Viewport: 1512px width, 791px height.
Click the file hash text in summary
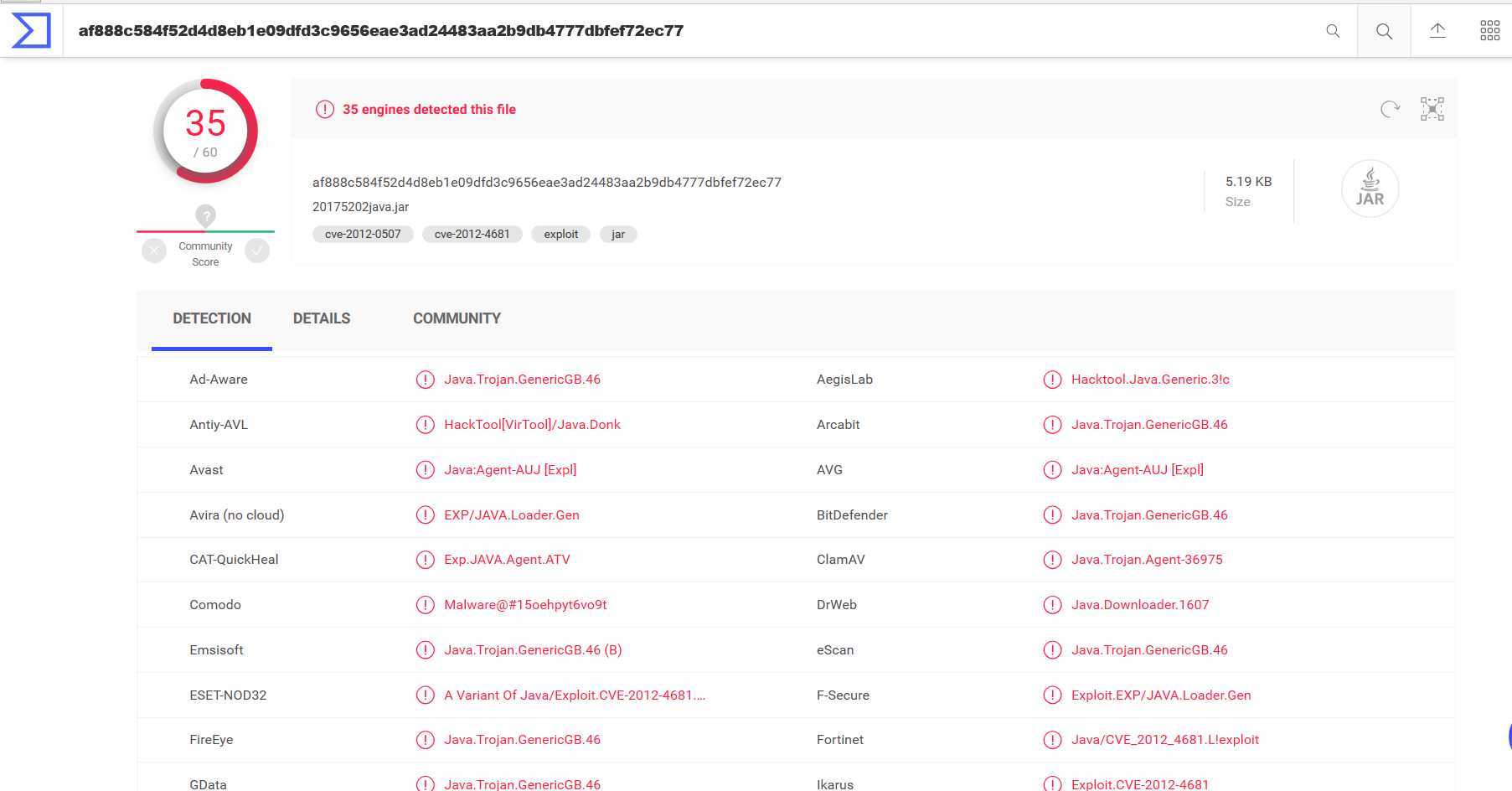[547, 183]
